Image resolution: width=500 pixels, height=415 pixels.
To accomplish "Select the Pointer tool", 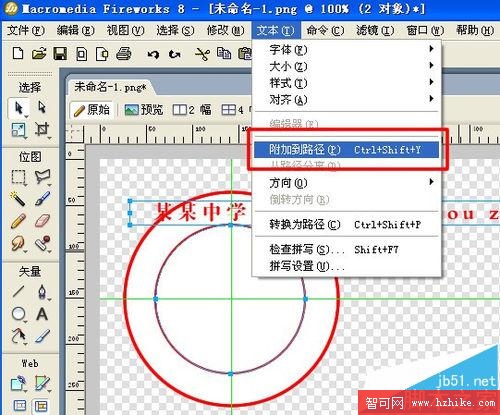I will click(18, 108).
